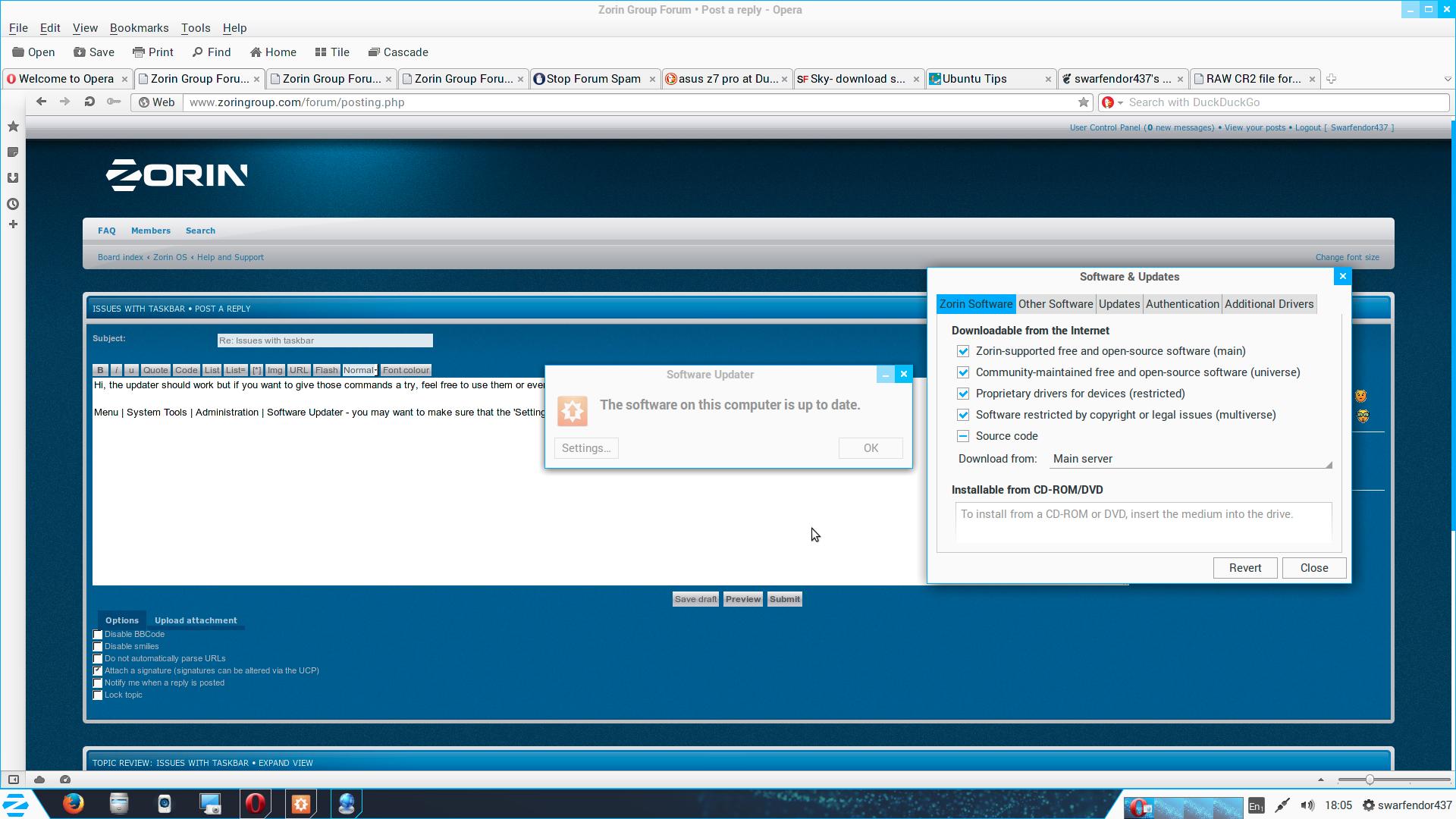Click the volume icon in system tray
The height and width of the screenshot is (819, 1456).
point(1307,805)
